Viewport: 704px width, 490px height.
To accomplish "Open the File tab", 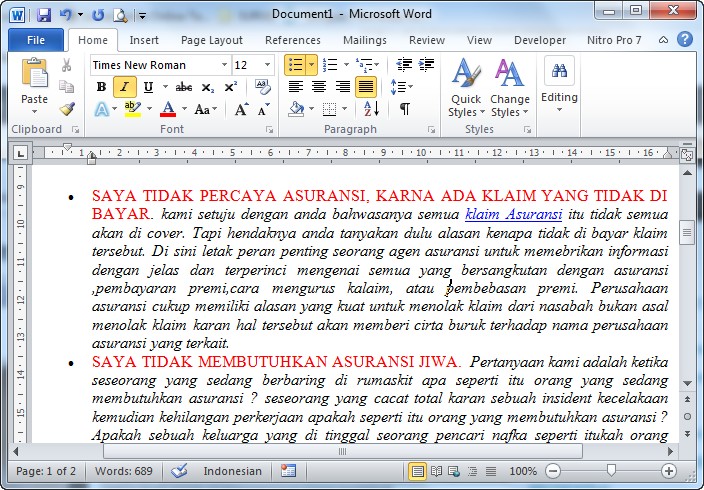I will tap(35, 40).
